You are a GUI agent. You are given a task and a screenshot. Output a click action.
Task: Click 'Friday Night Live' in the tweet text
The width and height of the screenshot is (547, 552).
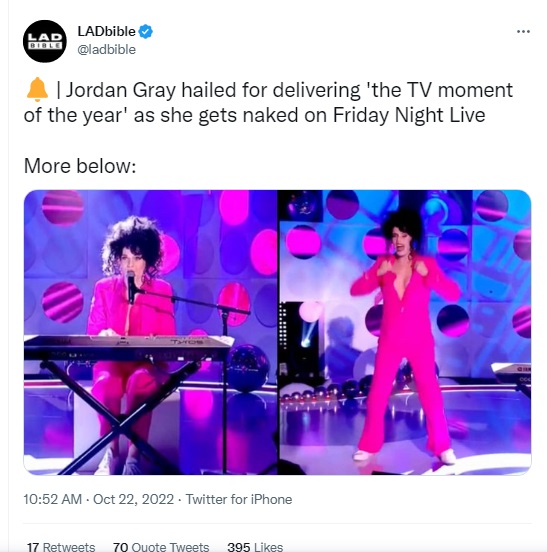coord(409,115)
